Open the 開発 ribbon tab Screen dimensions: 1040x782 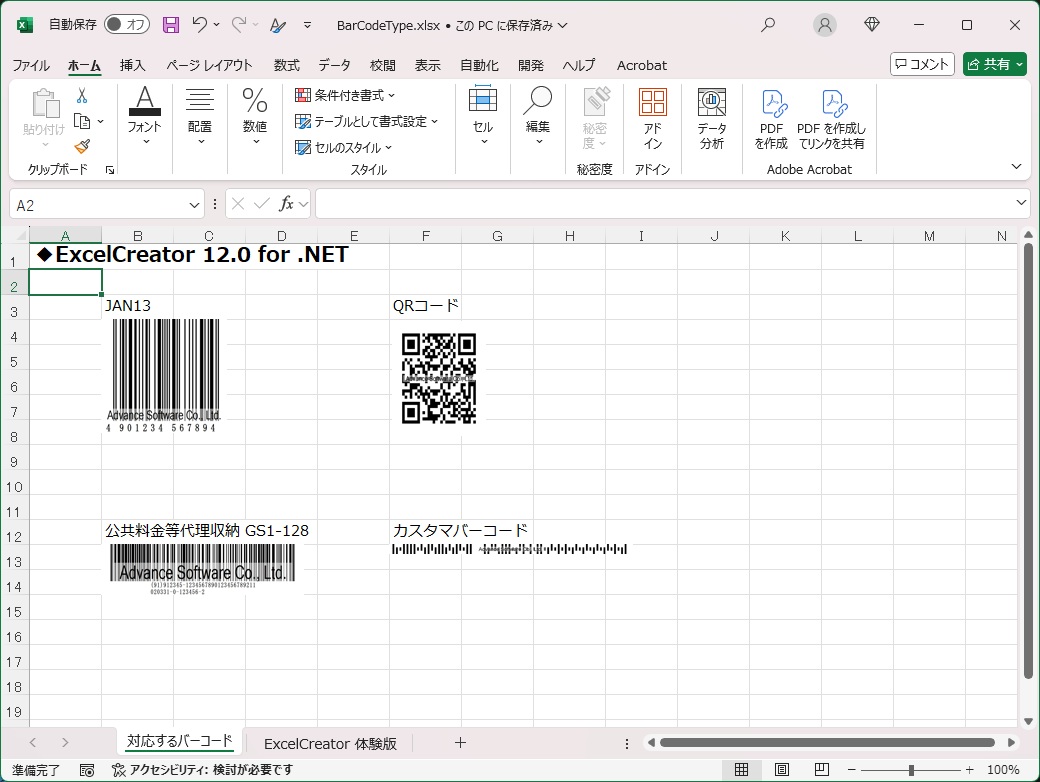[x=531, y=65]
